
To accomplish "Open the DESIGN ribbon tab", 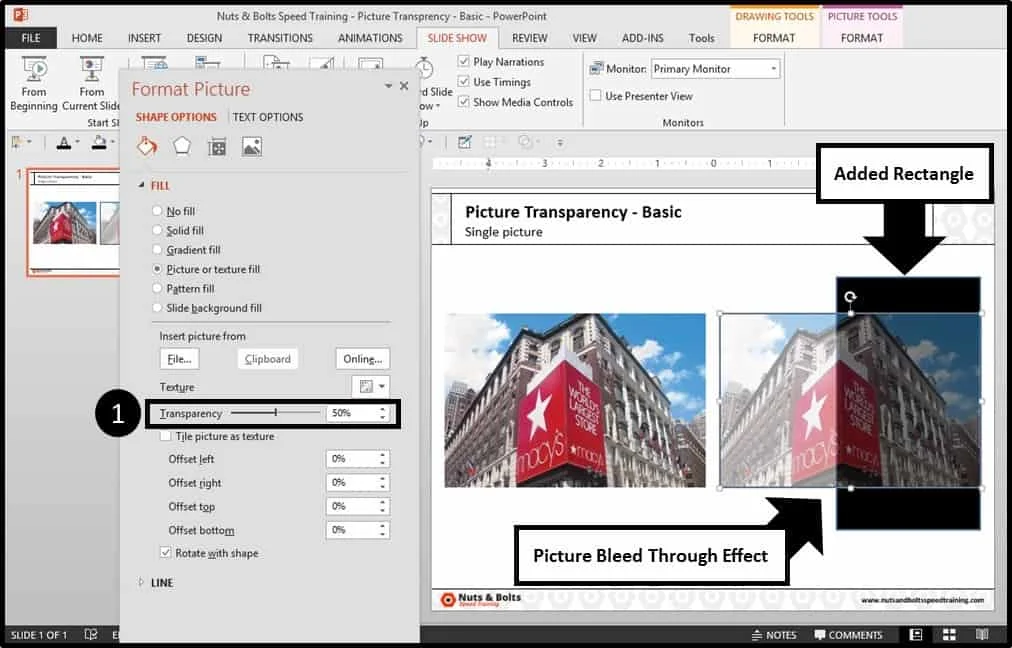I will pyautogui.click(x=204, y=38).
